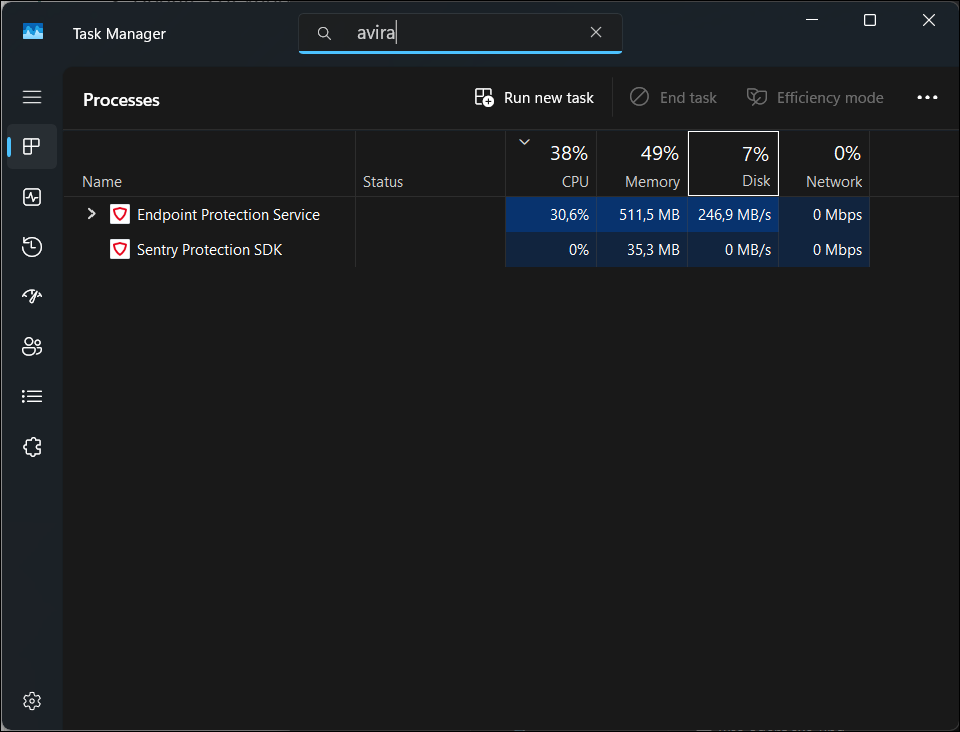This screenshot has height=732, width=960.
Task: Sort by the Network column header
Action: (825, 163)
